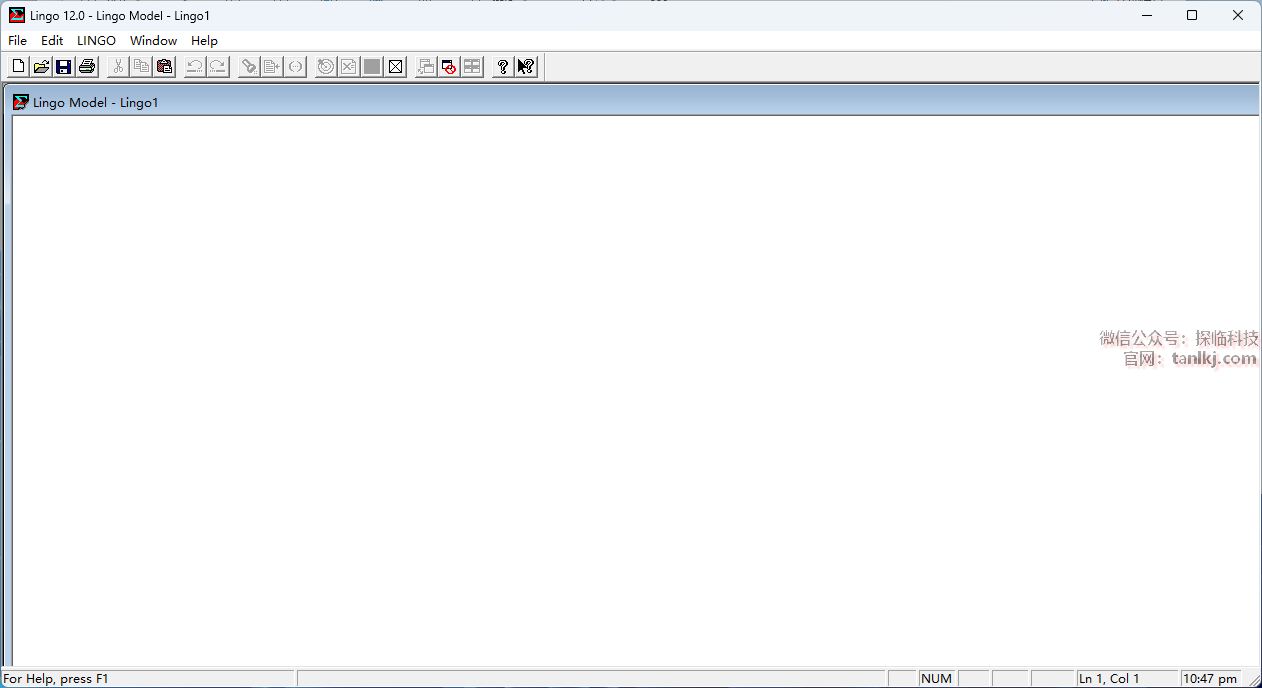Print the model using printer icon

coord(87,67)
